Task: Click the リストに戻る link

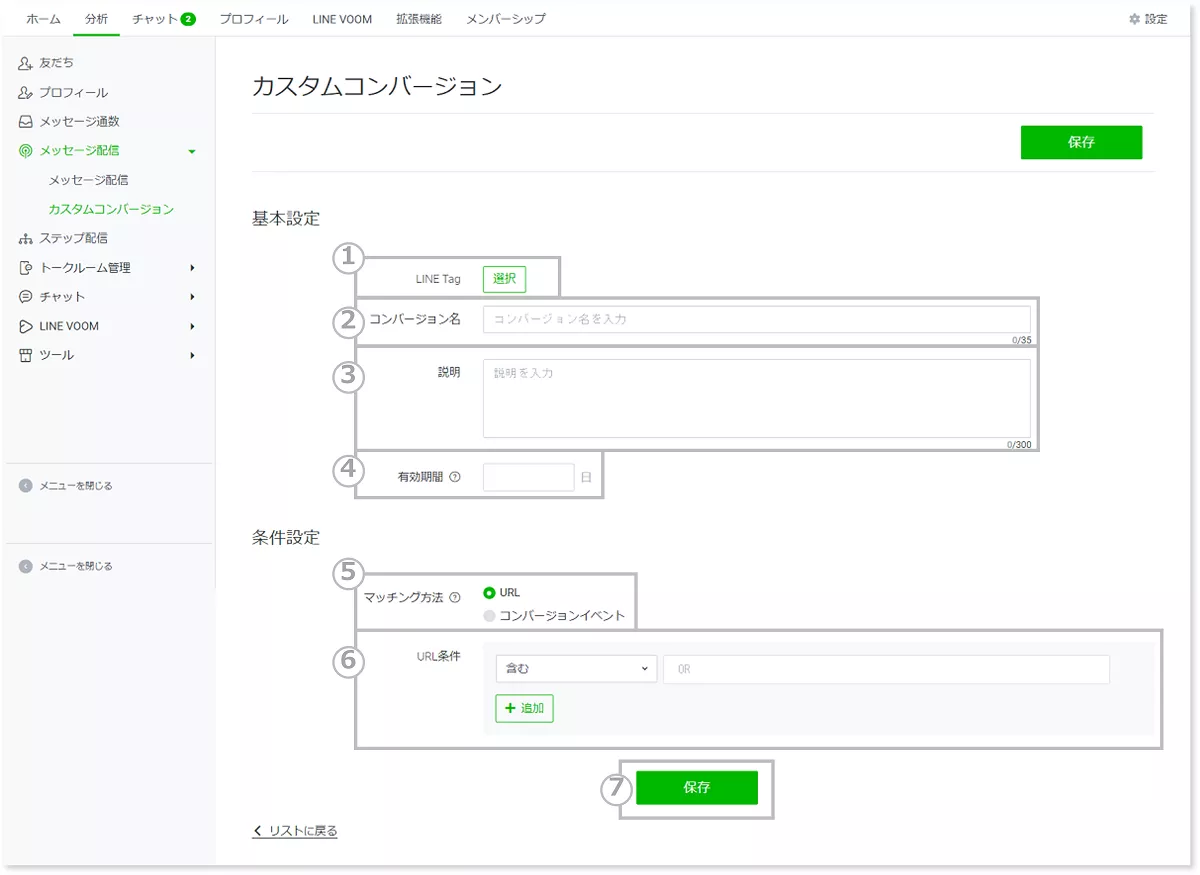Action: pos(296,831)
